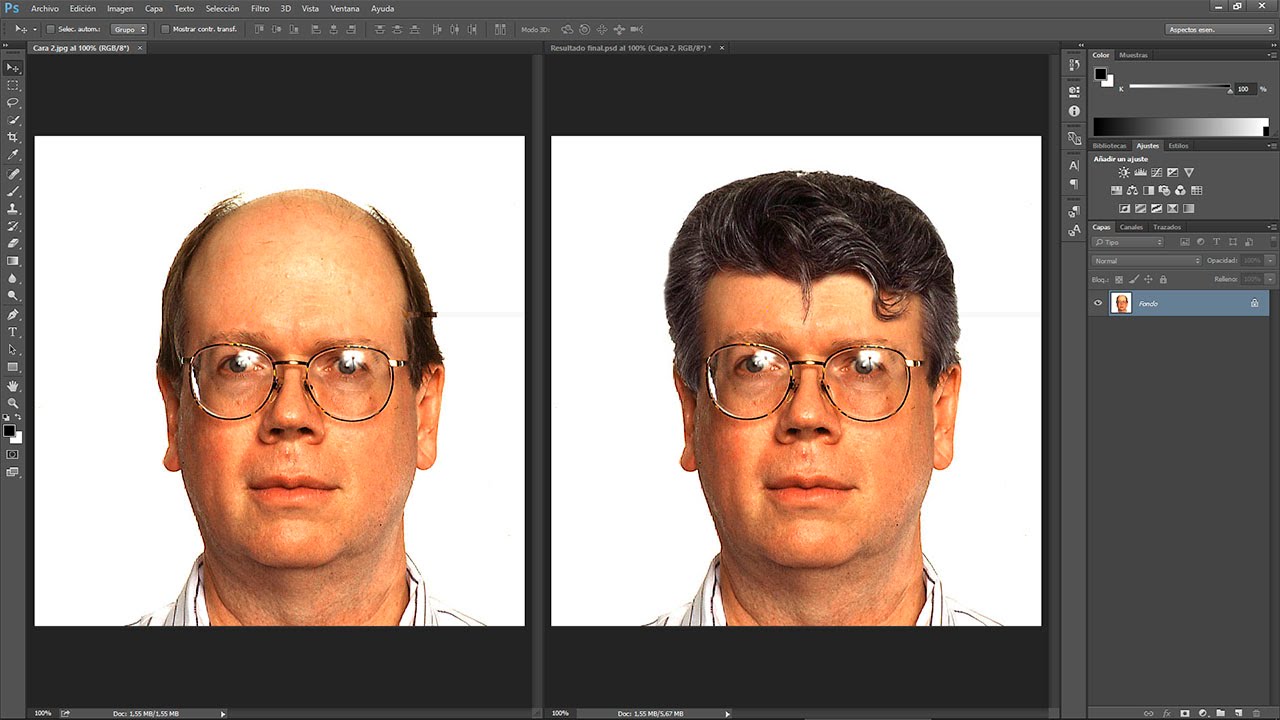Select the Horizontal Type tool
Viewport: 1280px width, 720px height.
point(13,332)
